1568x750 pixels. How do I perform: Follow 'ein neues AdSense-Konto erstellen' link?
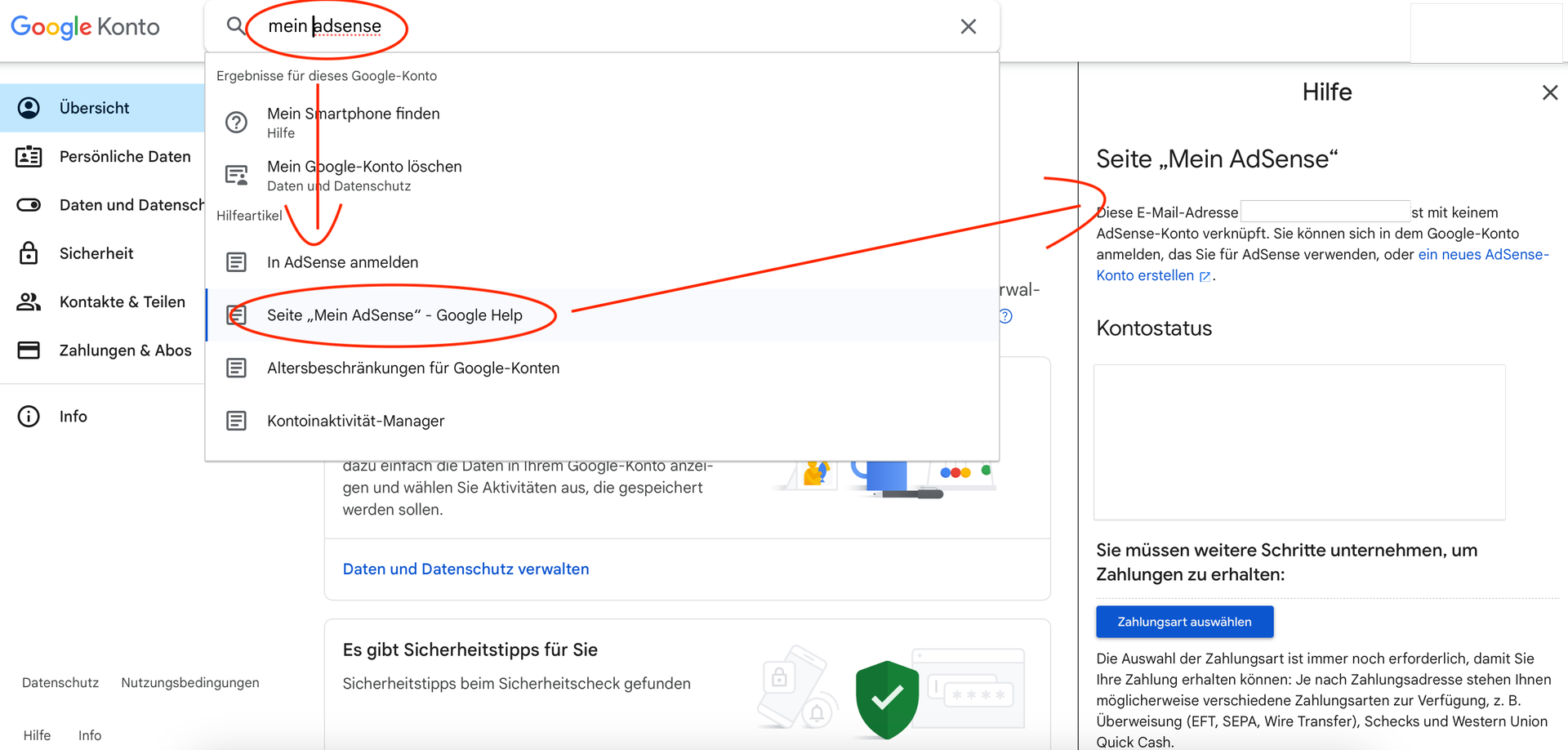coord(1482,255)
